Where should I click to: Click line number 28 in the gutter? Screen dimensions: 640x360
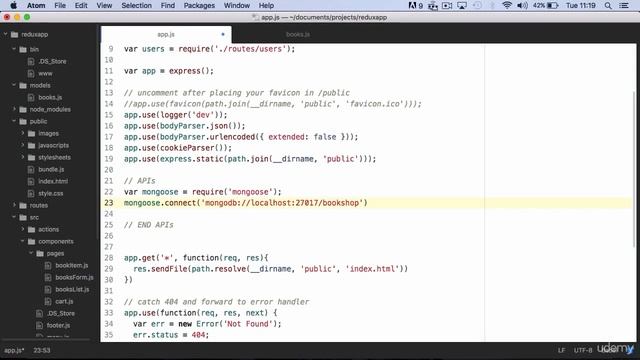coord(109,258)
